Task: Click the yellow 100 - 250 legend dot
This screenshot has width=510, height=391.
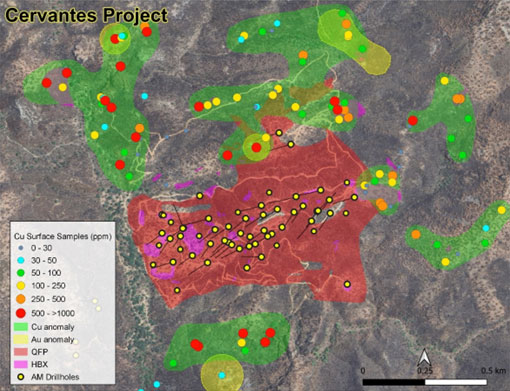Action: (x=21, y=286)
